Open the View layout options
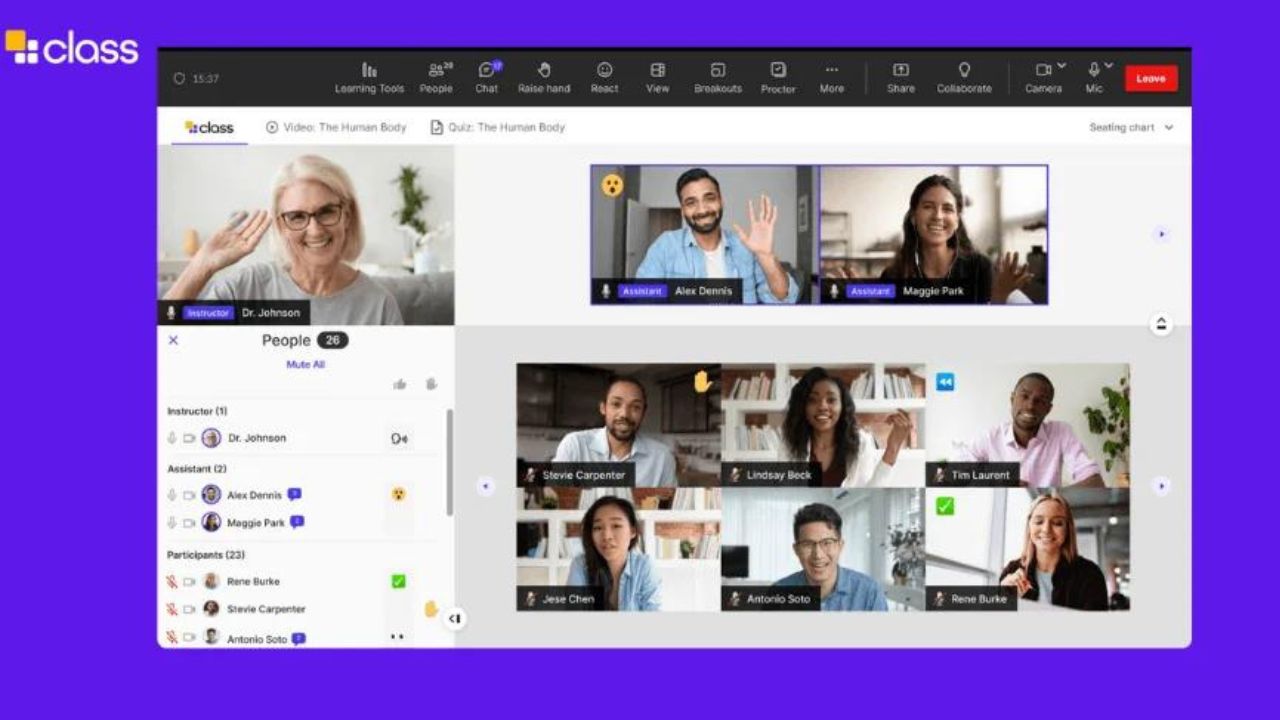The height and width of the screenshot is (720, 1280). [657, 78]
